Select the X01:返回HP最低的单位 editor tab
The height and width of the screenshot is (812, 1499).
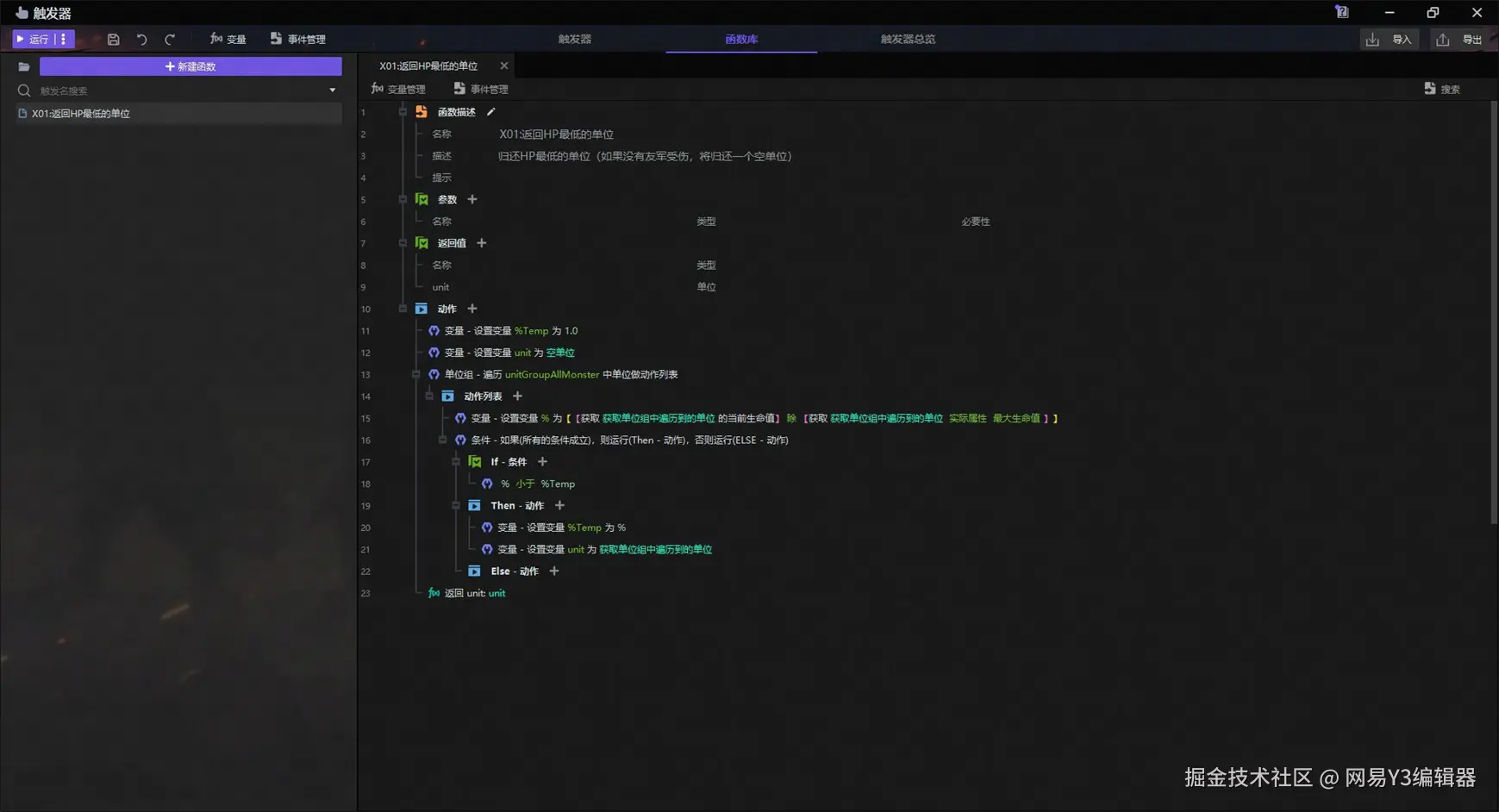coord(428,66)
